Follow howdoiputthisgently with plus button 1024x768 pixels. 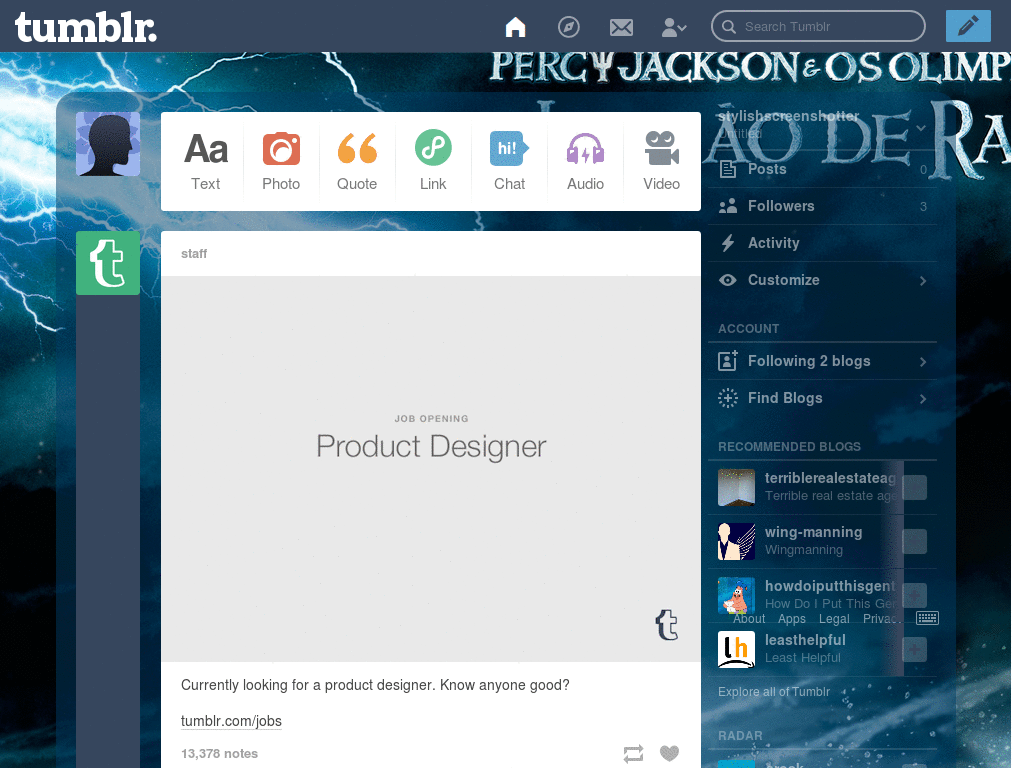pyautogui.click(x=914, y=596)
